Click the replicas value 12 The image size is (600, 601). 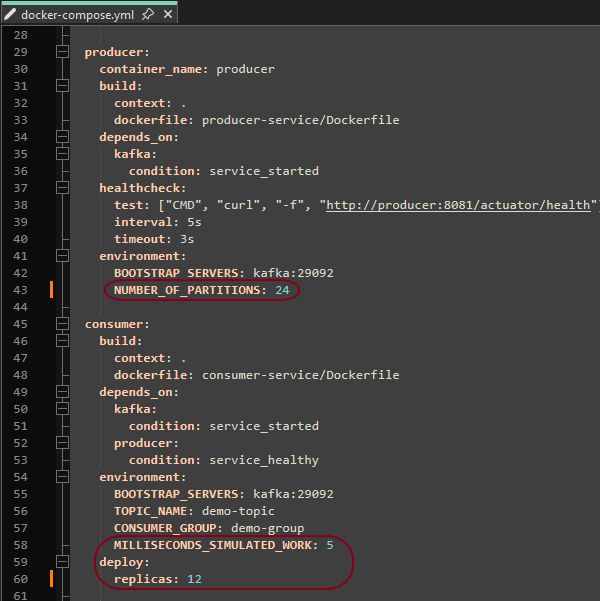(x=194, y=579)
